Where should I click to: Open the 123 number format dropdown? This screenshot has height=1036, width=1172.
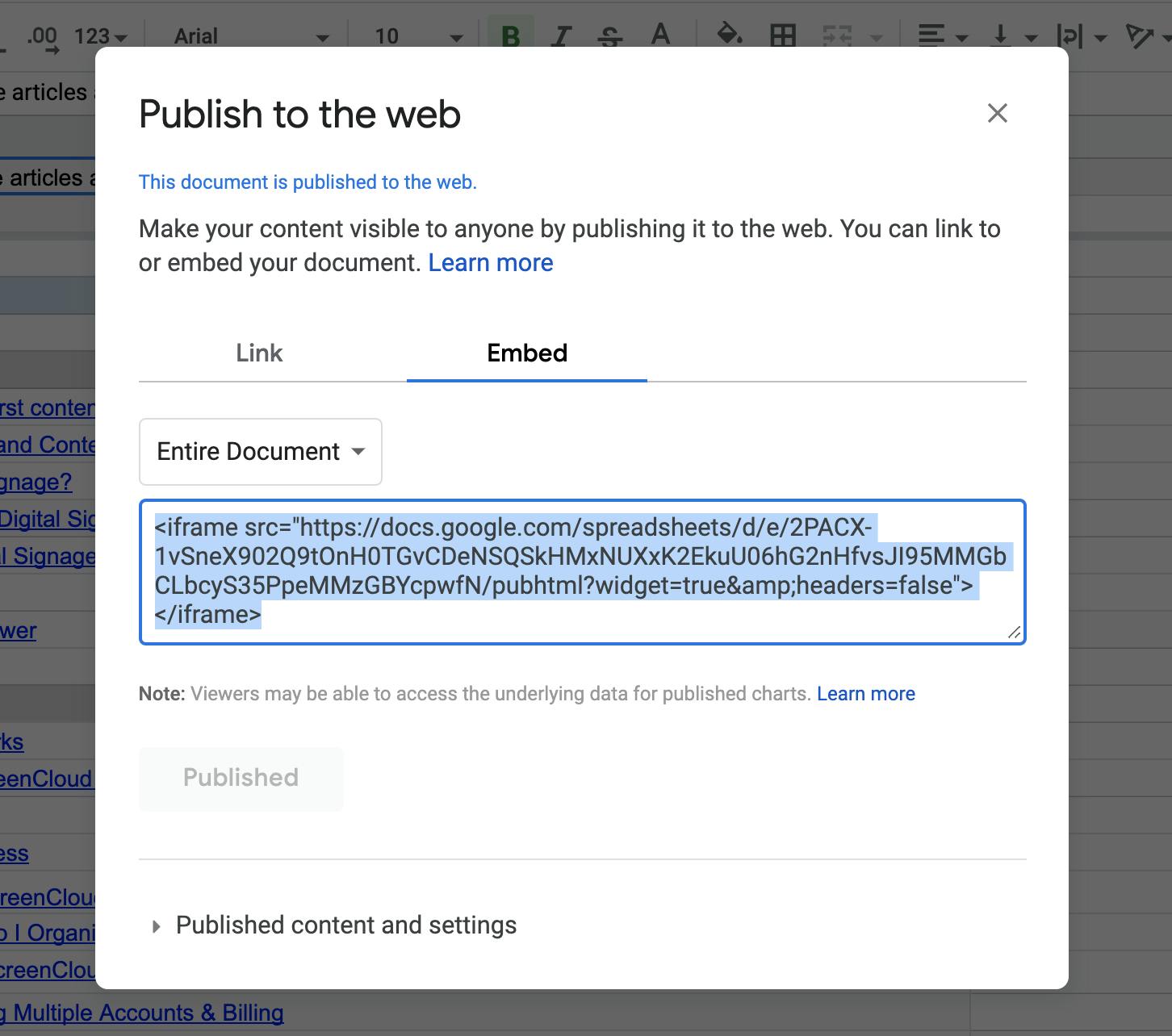pos(100,36)
